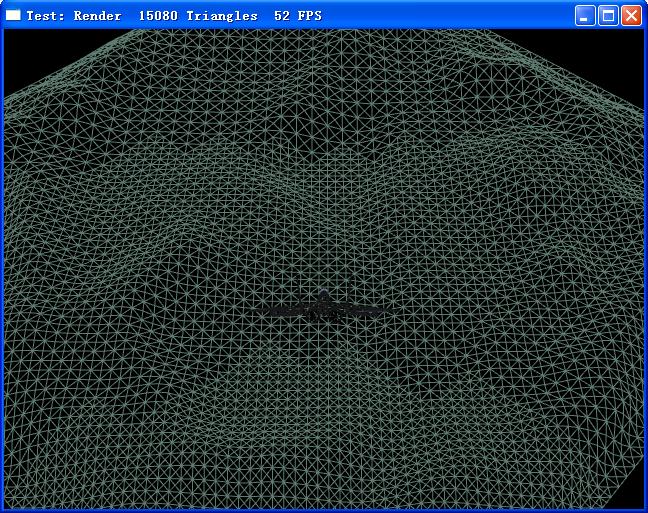Close the Test: Render window
Viewport: 648px width, 513px height.
pos(631,16)
